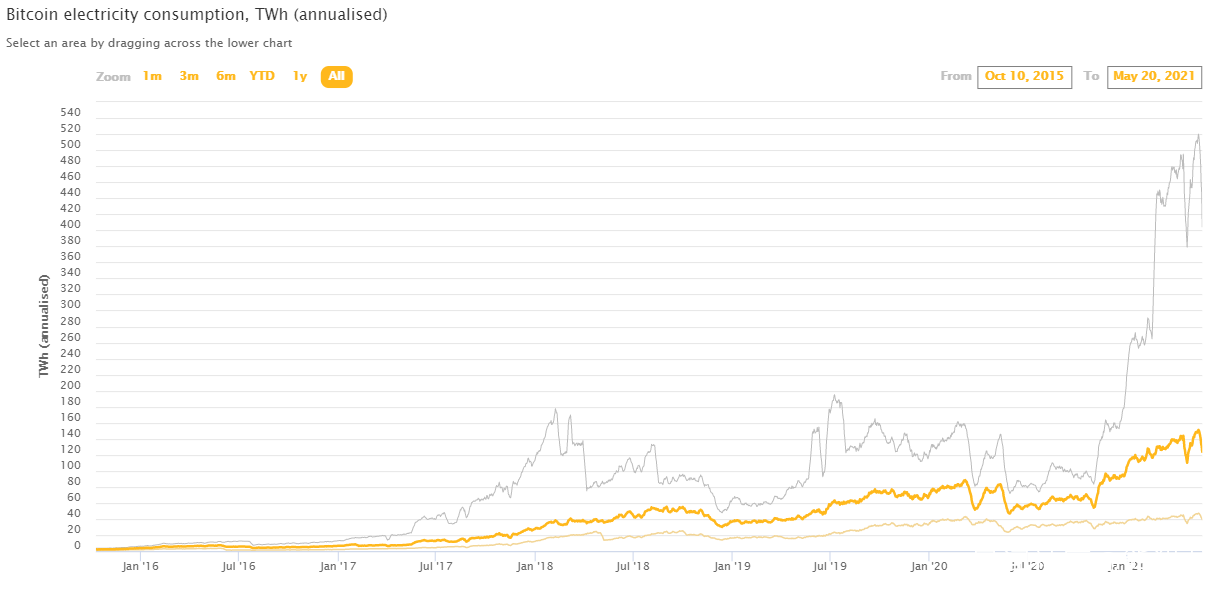Switch zoom range to 6m
The width and height of the screenshot is (1225, 594).
coord(226,76)
